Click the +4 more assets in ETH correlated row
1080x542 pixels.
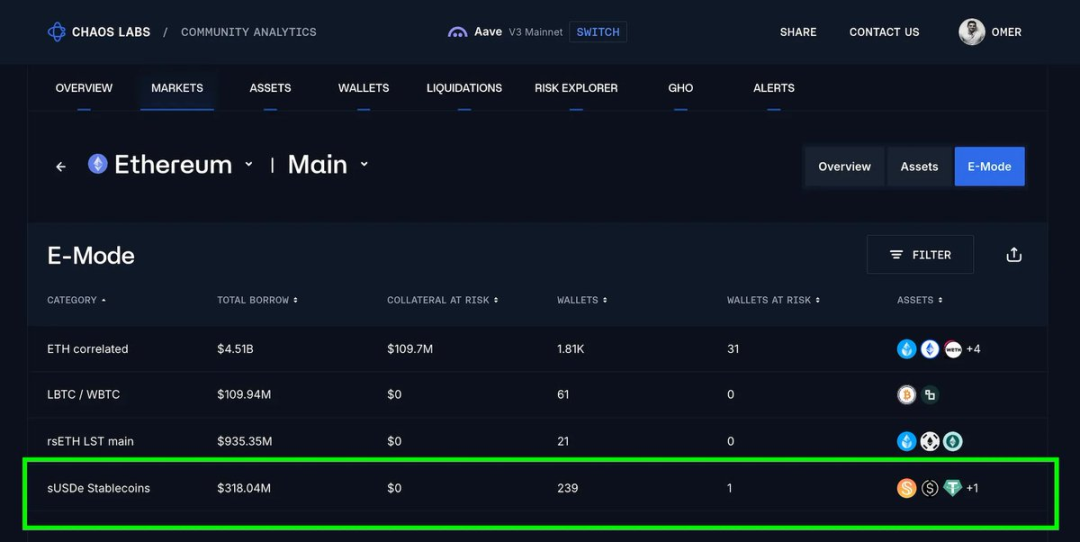coord(973,349)
